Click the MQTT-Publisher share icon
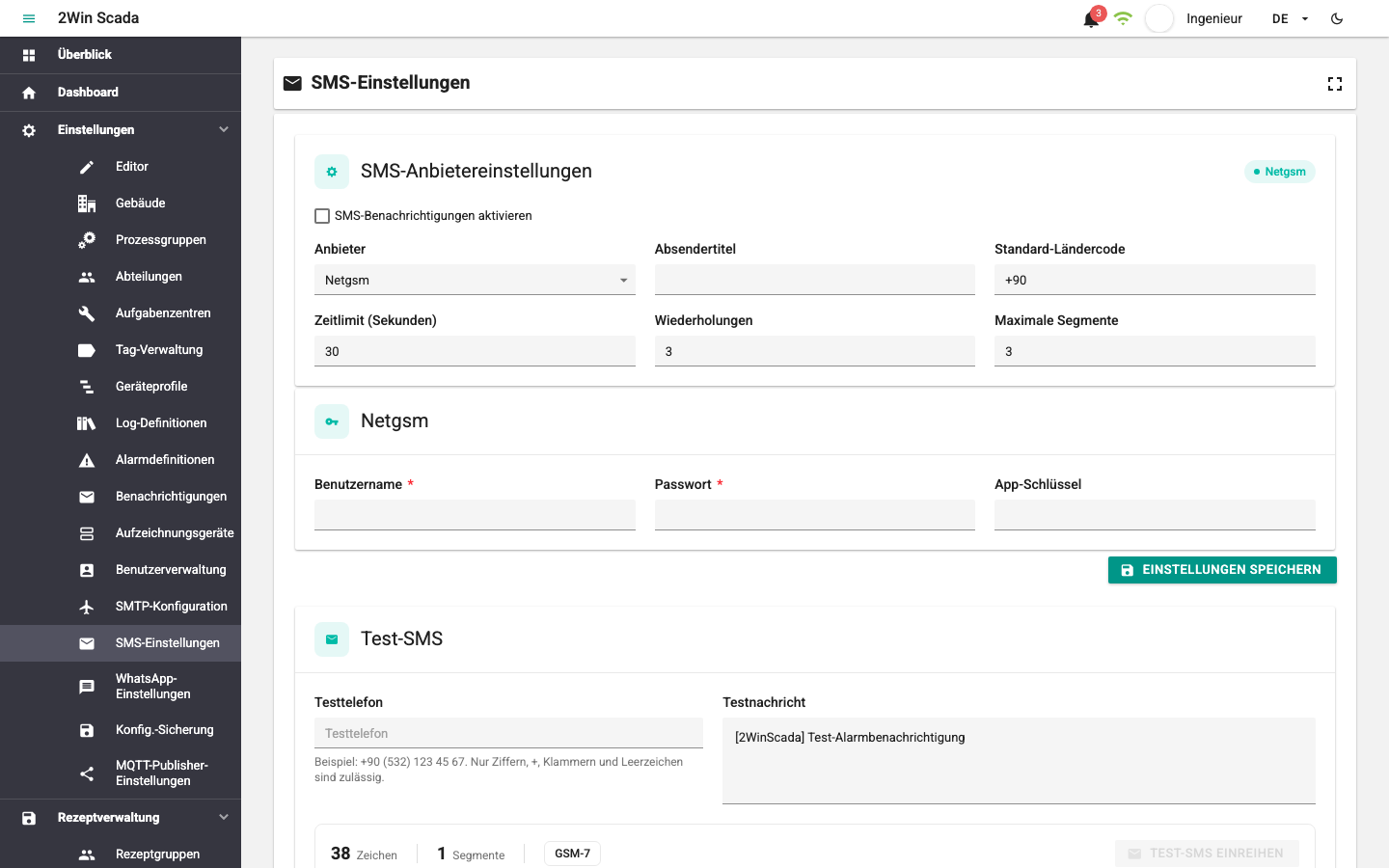This screenshot has width=1389, height=868. click(87, 773)
